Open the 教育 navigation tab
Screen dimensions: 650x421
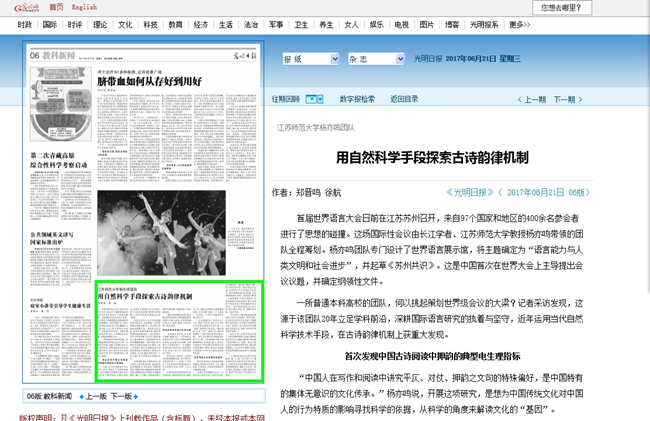(175, 22)
